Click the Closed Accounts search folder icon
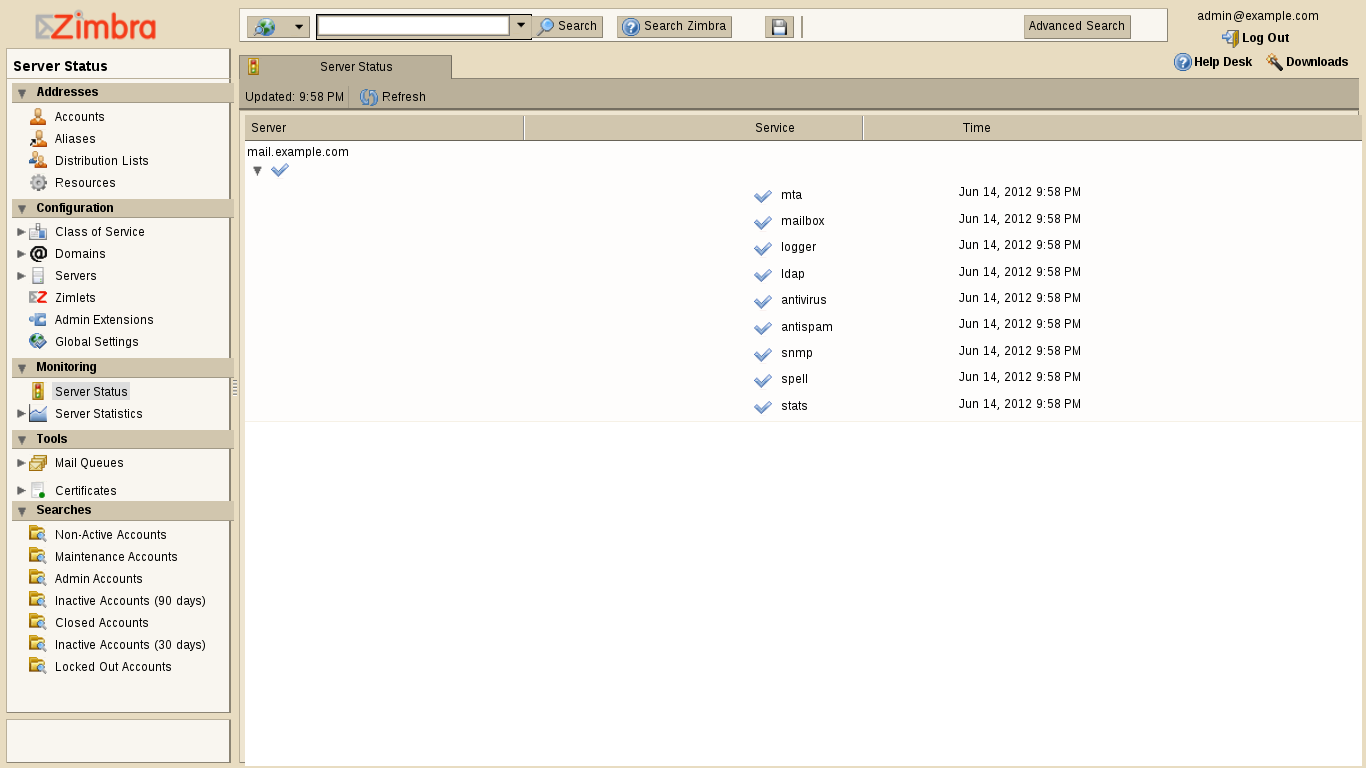 coord(38,623)
